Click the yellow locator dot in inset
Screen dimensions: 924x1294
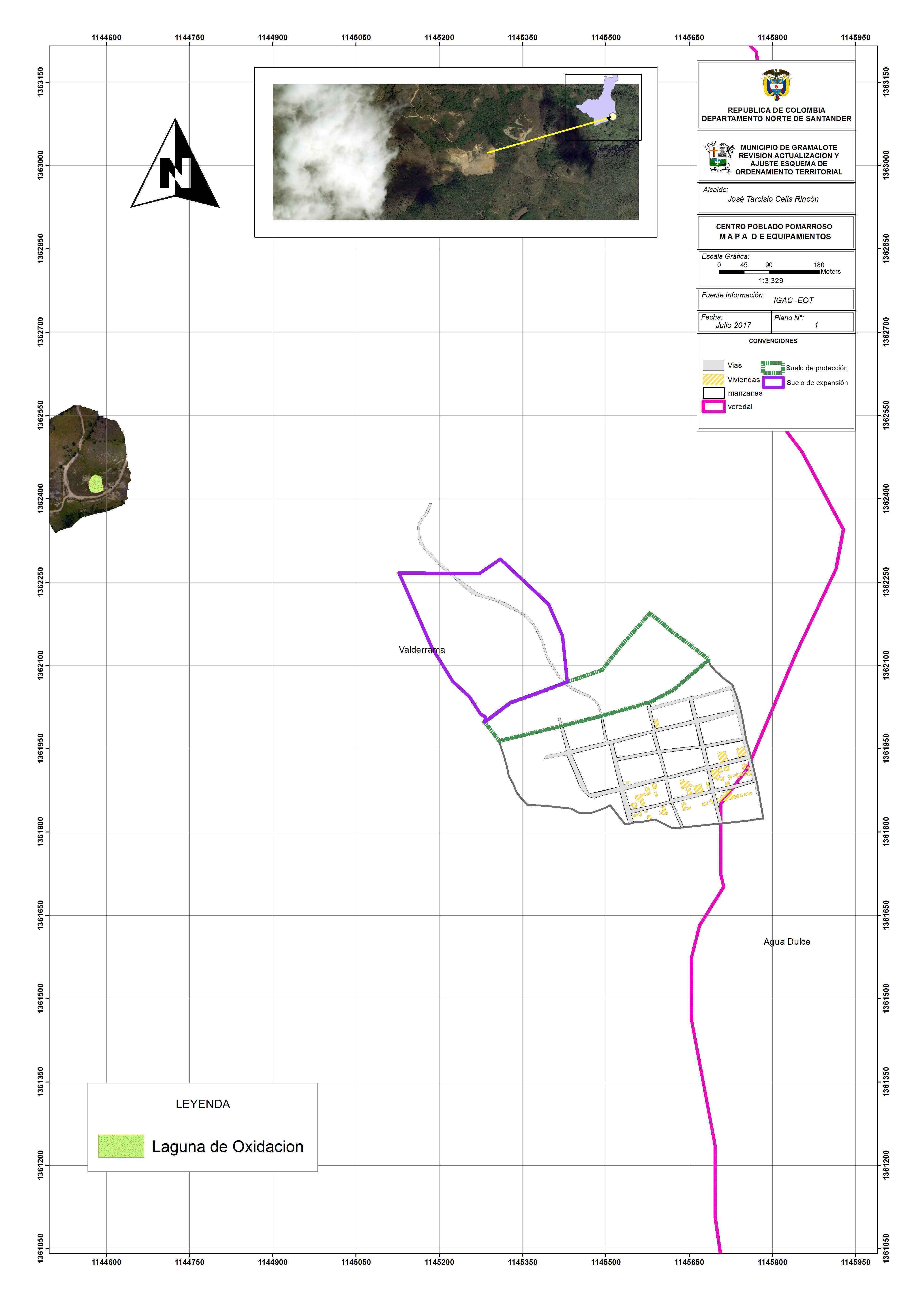(x=613, y=117)
